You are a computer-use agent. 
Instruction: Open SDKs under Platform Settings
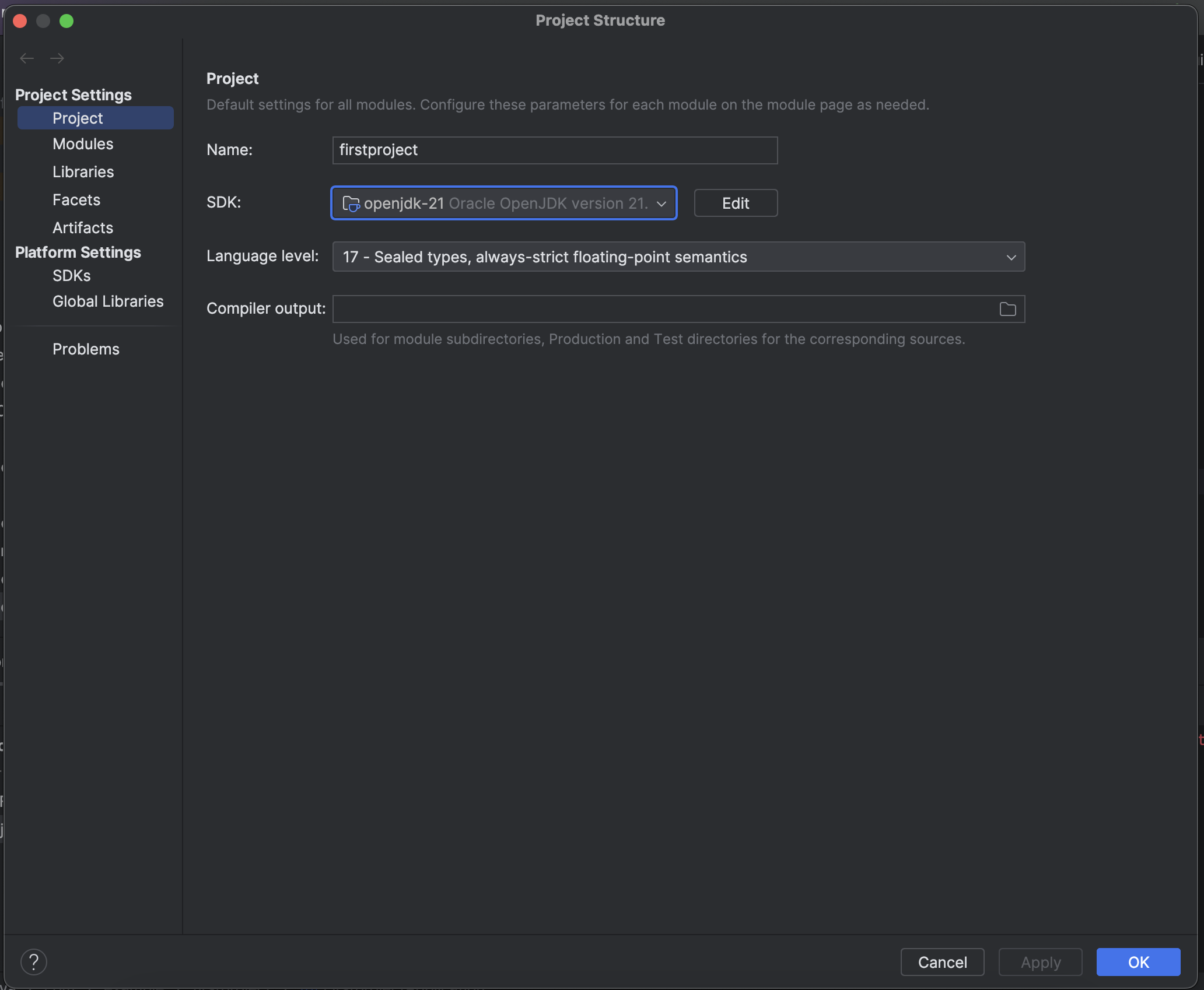click(72, 276)
